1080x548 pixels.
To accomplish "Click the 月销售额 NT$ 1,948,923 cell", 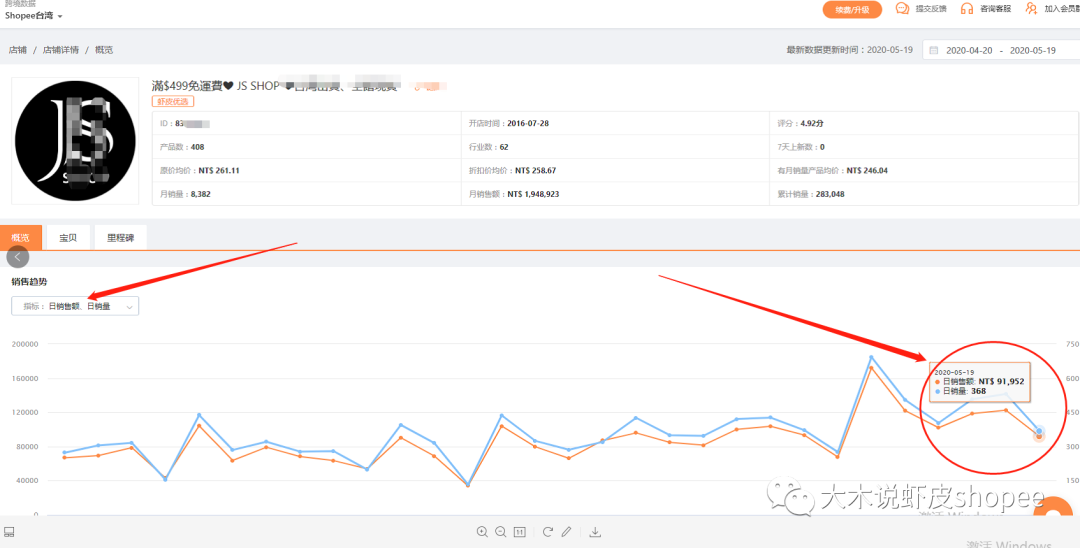I will point(615,193).
